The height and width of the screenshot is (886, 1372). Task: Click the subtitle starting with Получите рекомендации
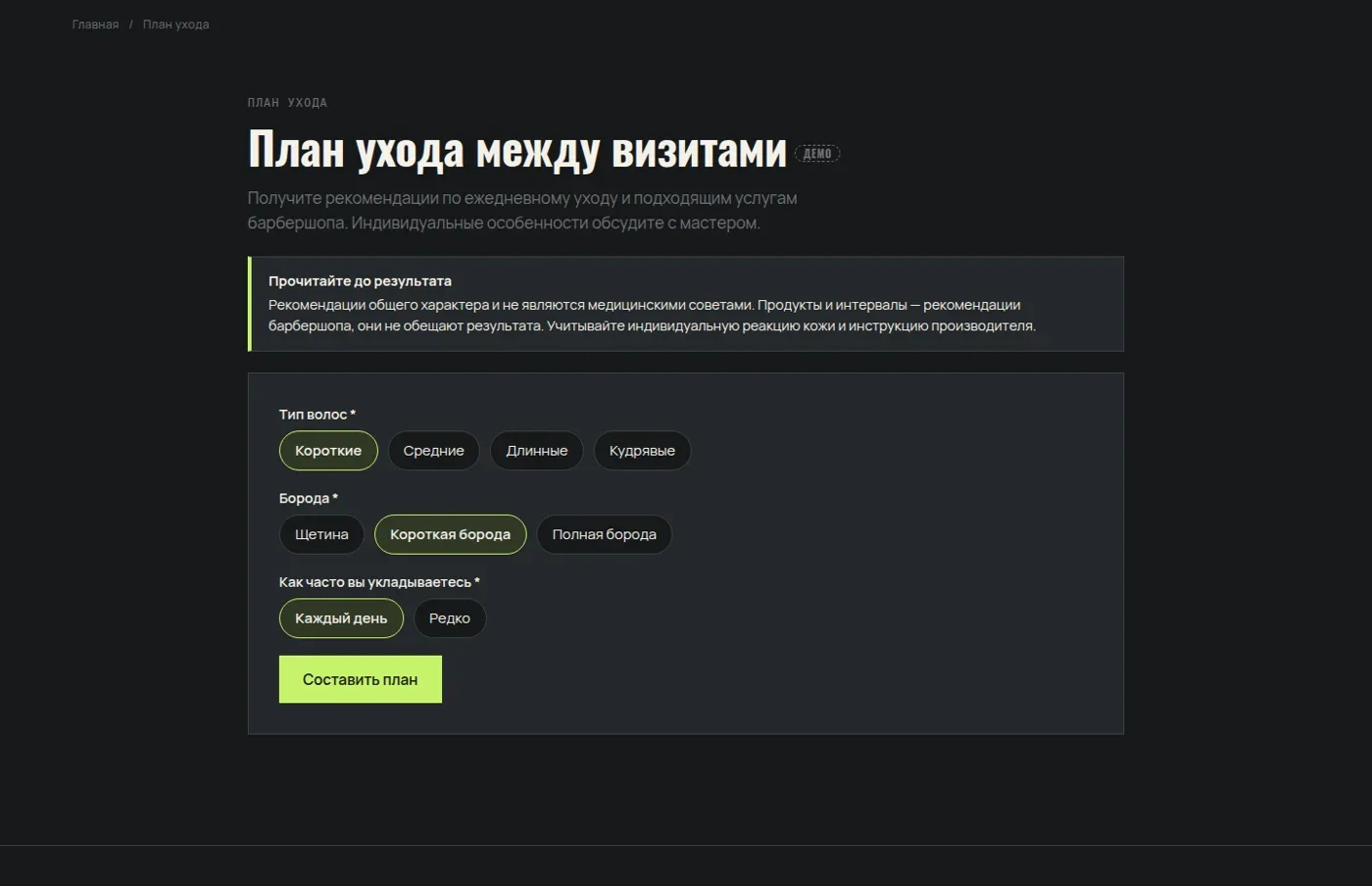[522, 211]
